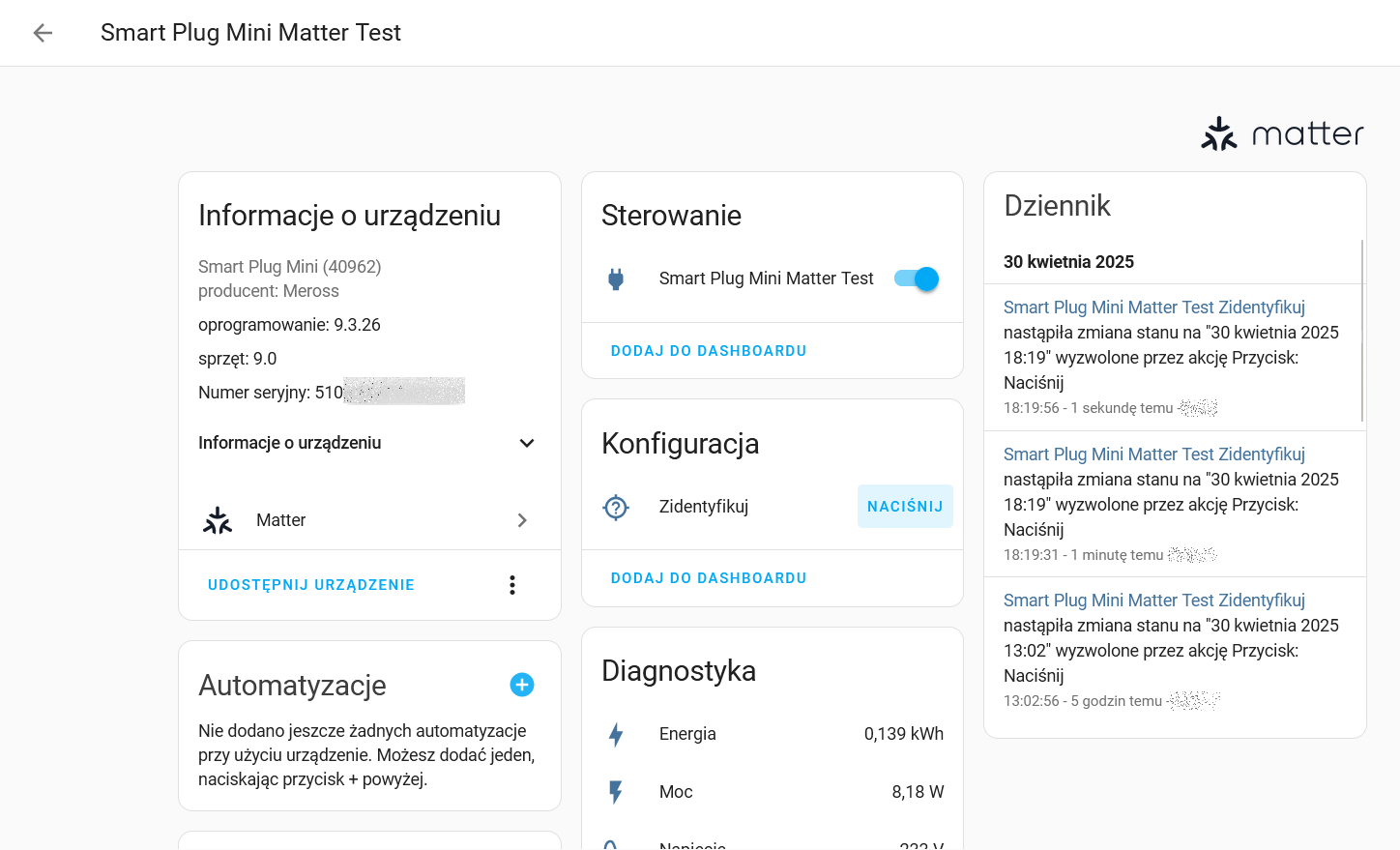
Task: Open the Matter integration via the chevron
Action: (x=522, y=520)
